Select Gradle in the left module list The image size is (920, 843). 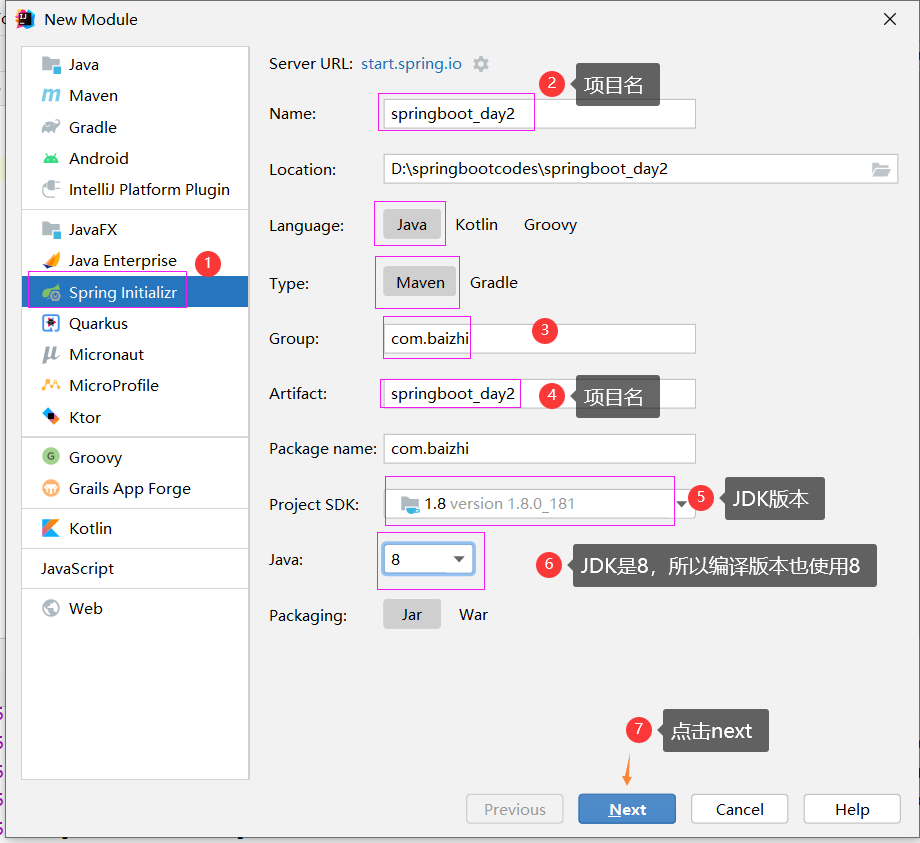point(135,127)
